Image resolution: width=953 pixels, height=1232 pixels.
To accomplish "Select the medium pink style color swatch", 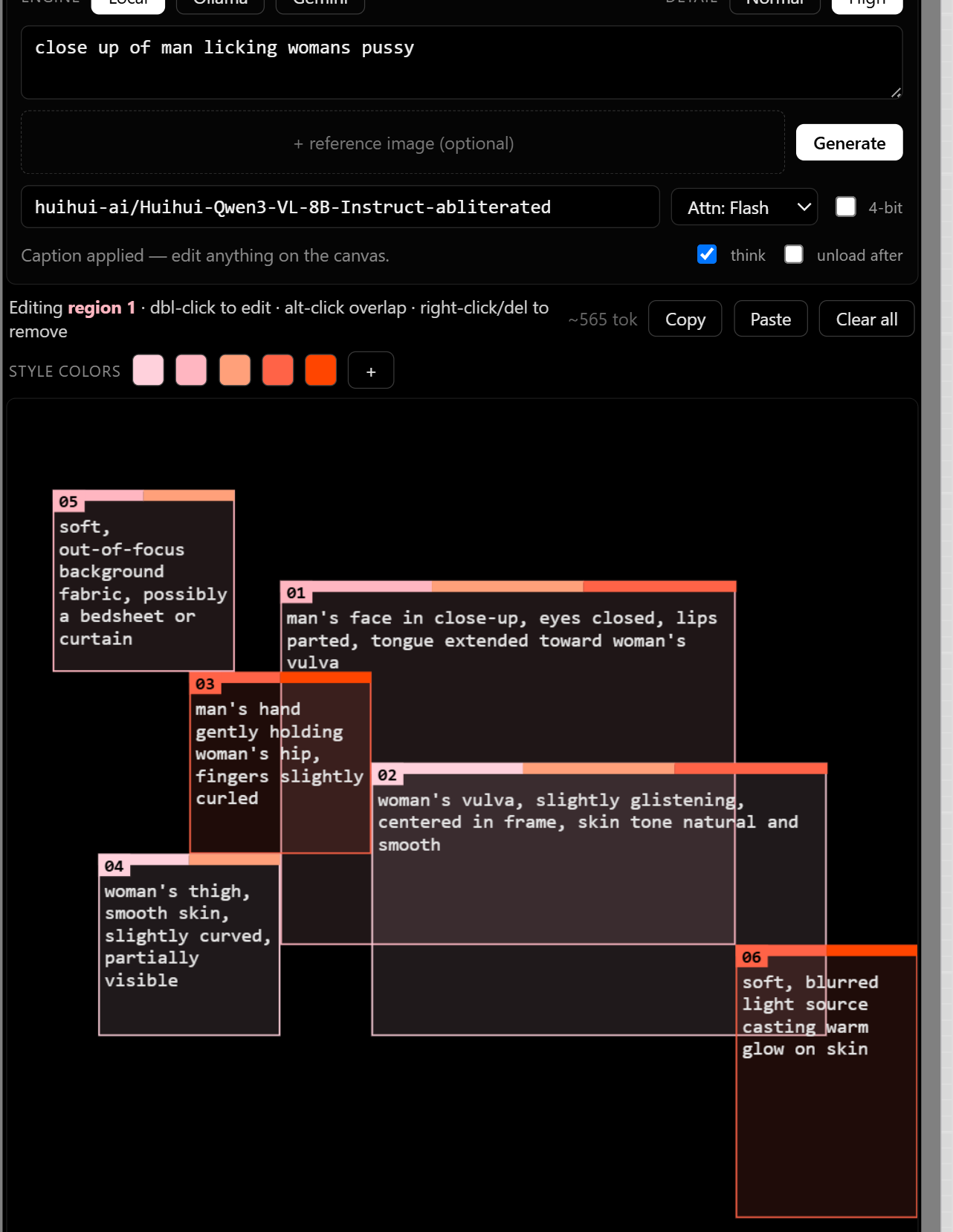I will [191, 370].
